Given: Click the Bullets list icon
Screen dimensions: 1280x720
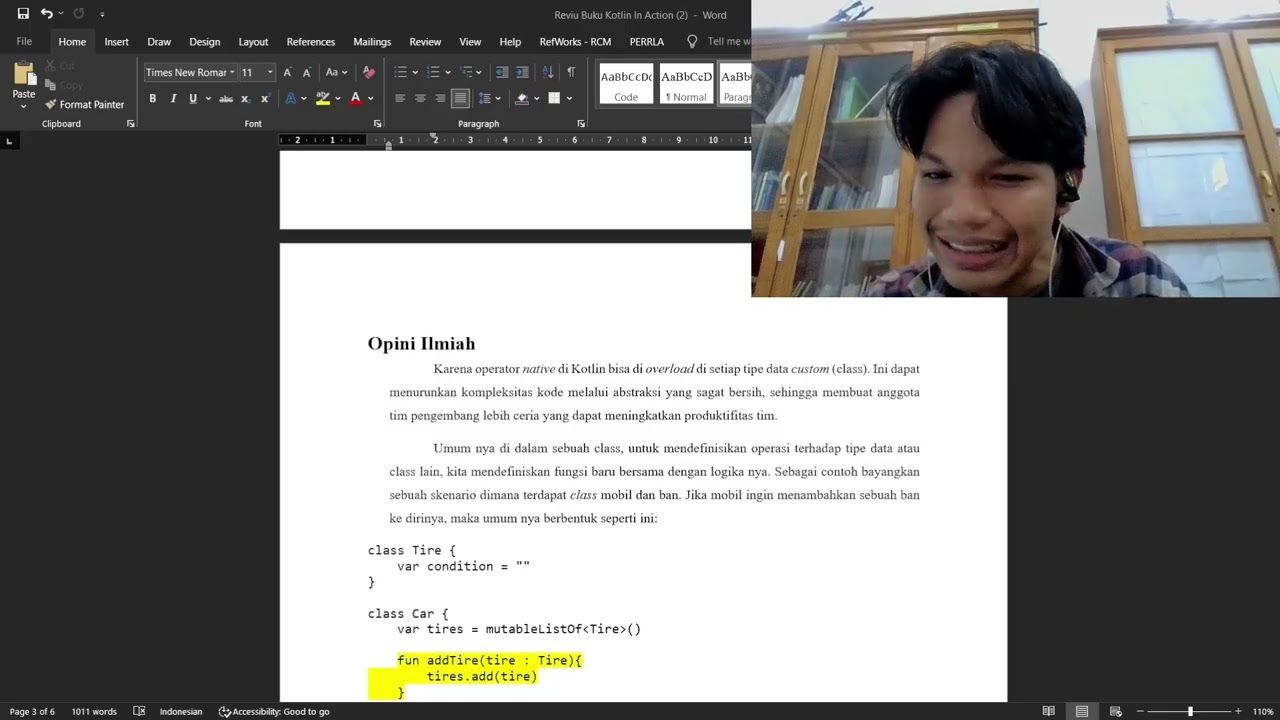Looking at the screenshot, I should (400, 72).
